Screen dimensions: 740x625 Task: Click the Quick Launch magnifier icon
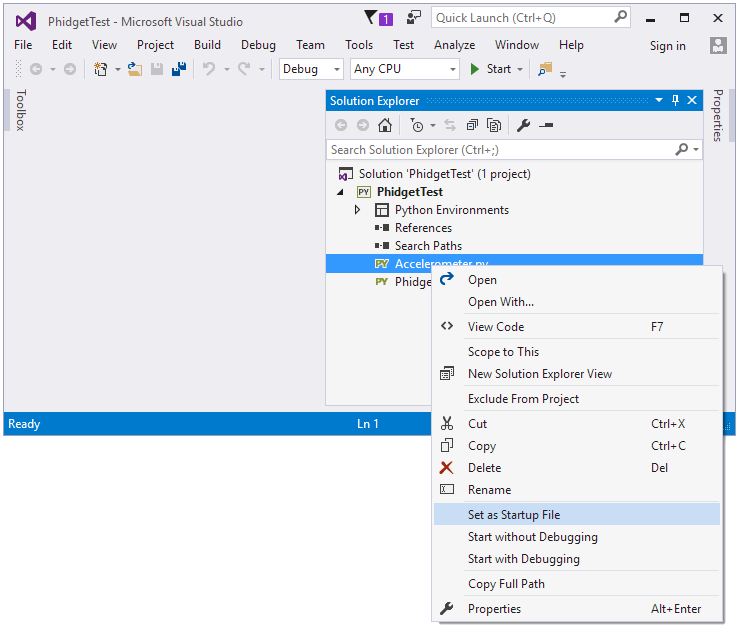tap(621, 17)
